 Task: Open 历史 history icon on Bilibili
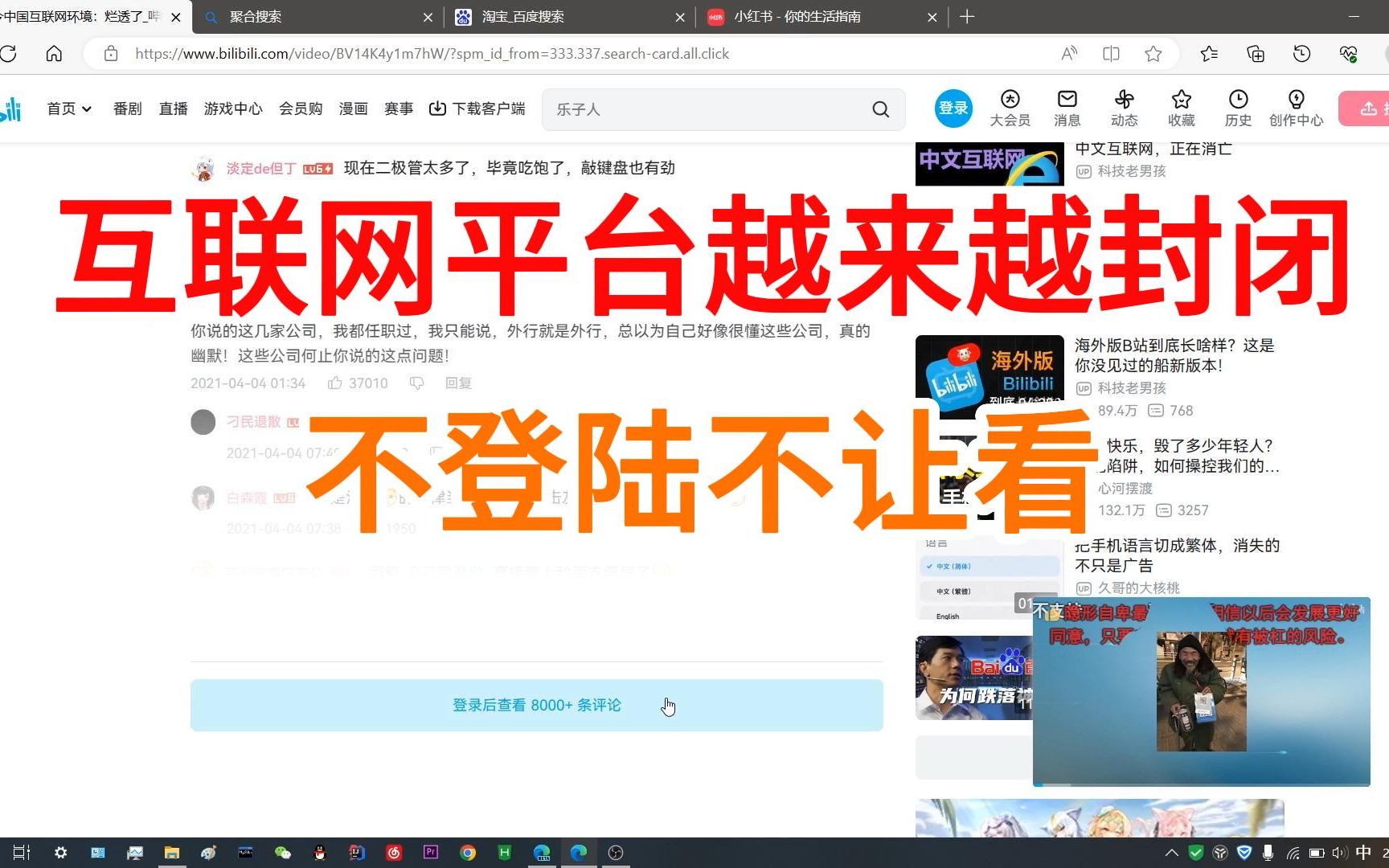tap(1238, 108)
